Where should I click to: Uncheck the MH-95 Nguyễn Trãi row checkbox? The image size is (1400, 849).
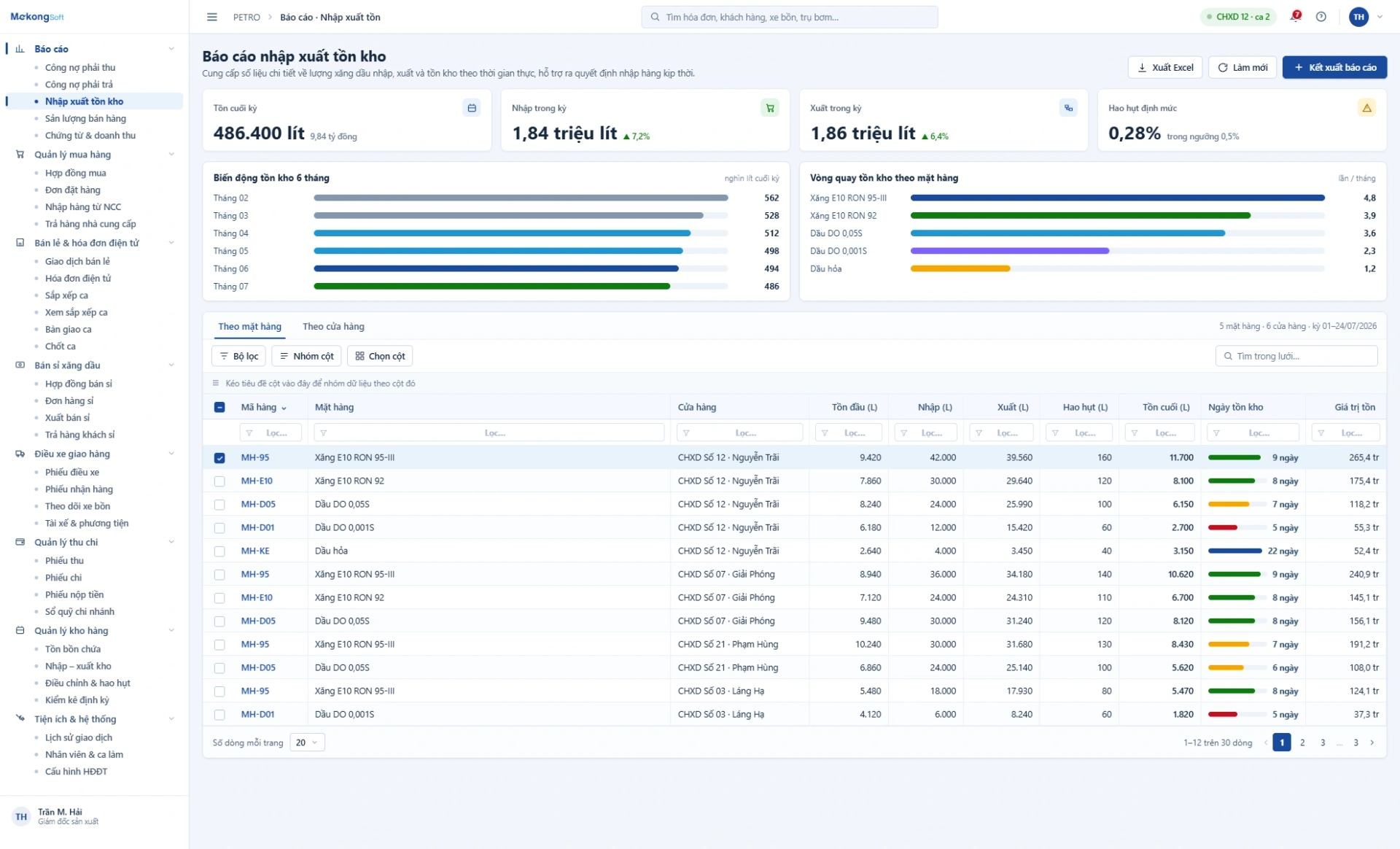[219, 458]
